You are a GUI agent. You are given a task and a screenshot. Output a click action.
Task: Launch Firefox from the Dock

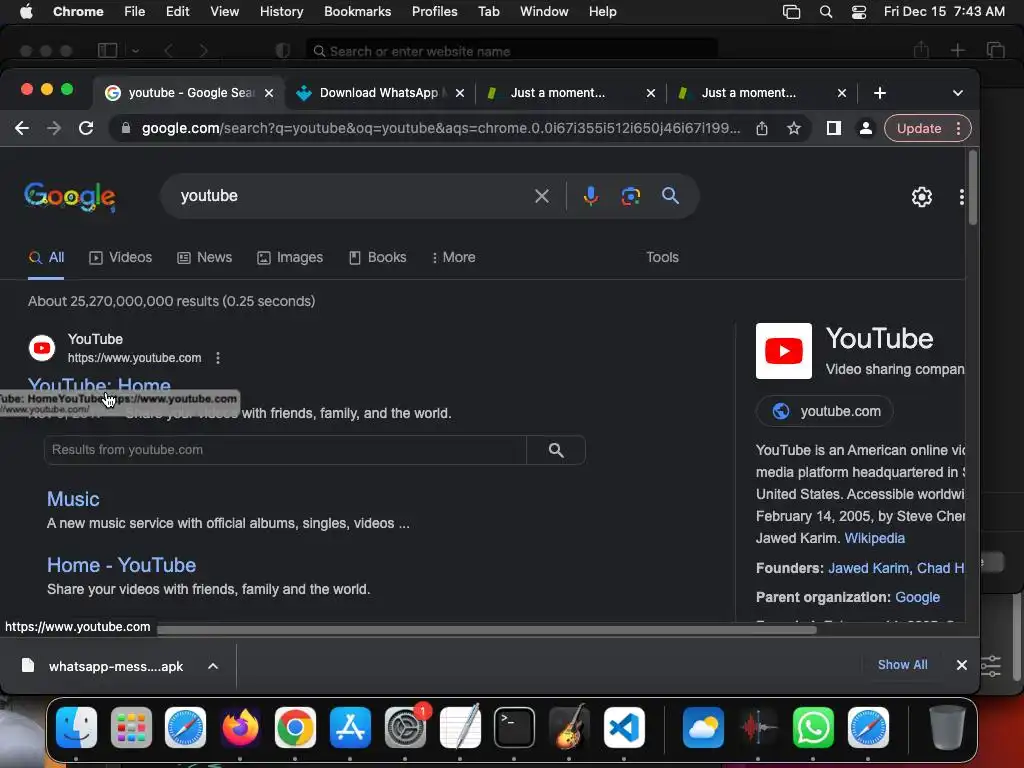pos(240,727)
